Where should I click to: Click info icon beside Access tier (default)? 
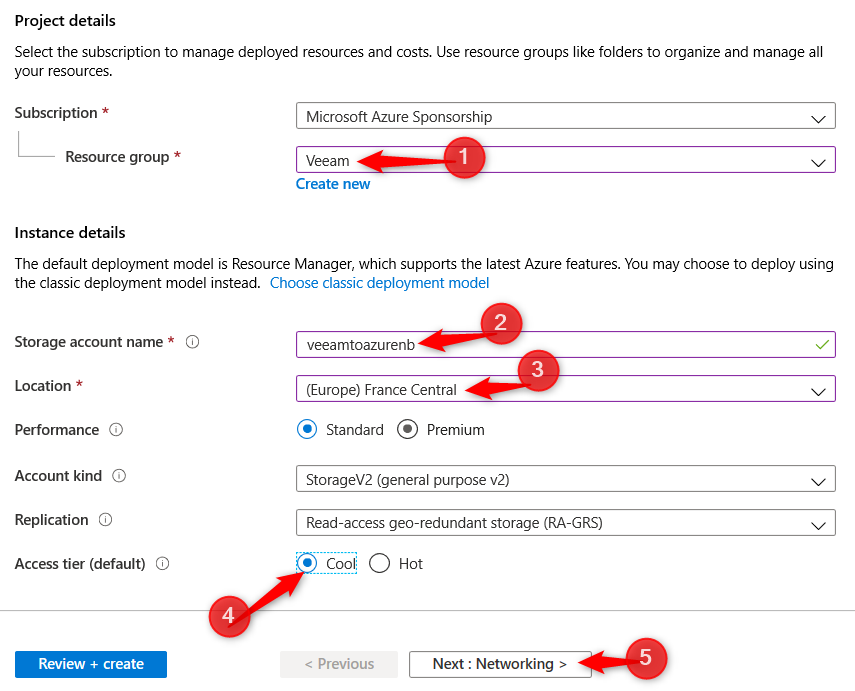coord(163,564)
